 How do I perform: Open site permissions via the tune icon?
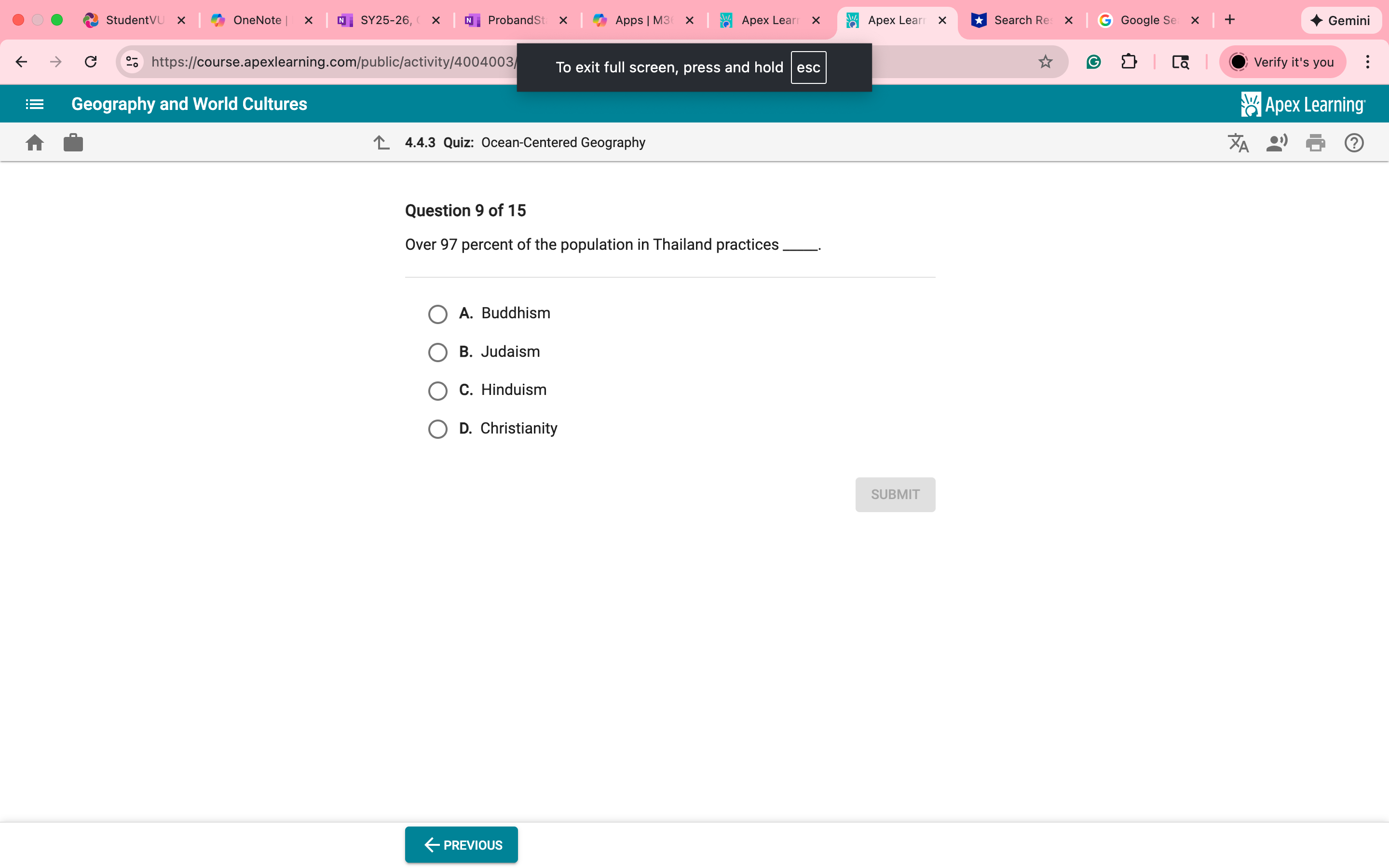pyautogui.click(x=132, y=61)
